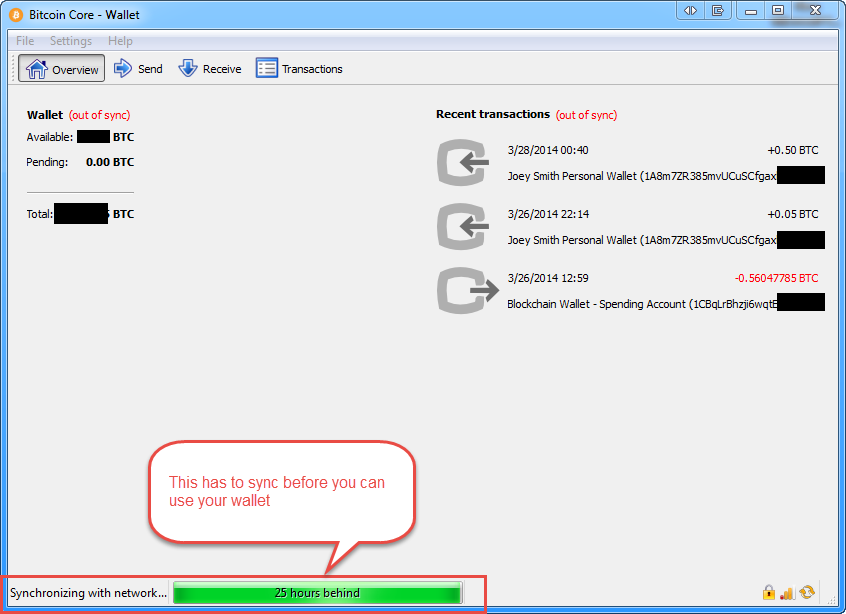
Task: Click the title bar button beside the minimize button
Action: 718,10
